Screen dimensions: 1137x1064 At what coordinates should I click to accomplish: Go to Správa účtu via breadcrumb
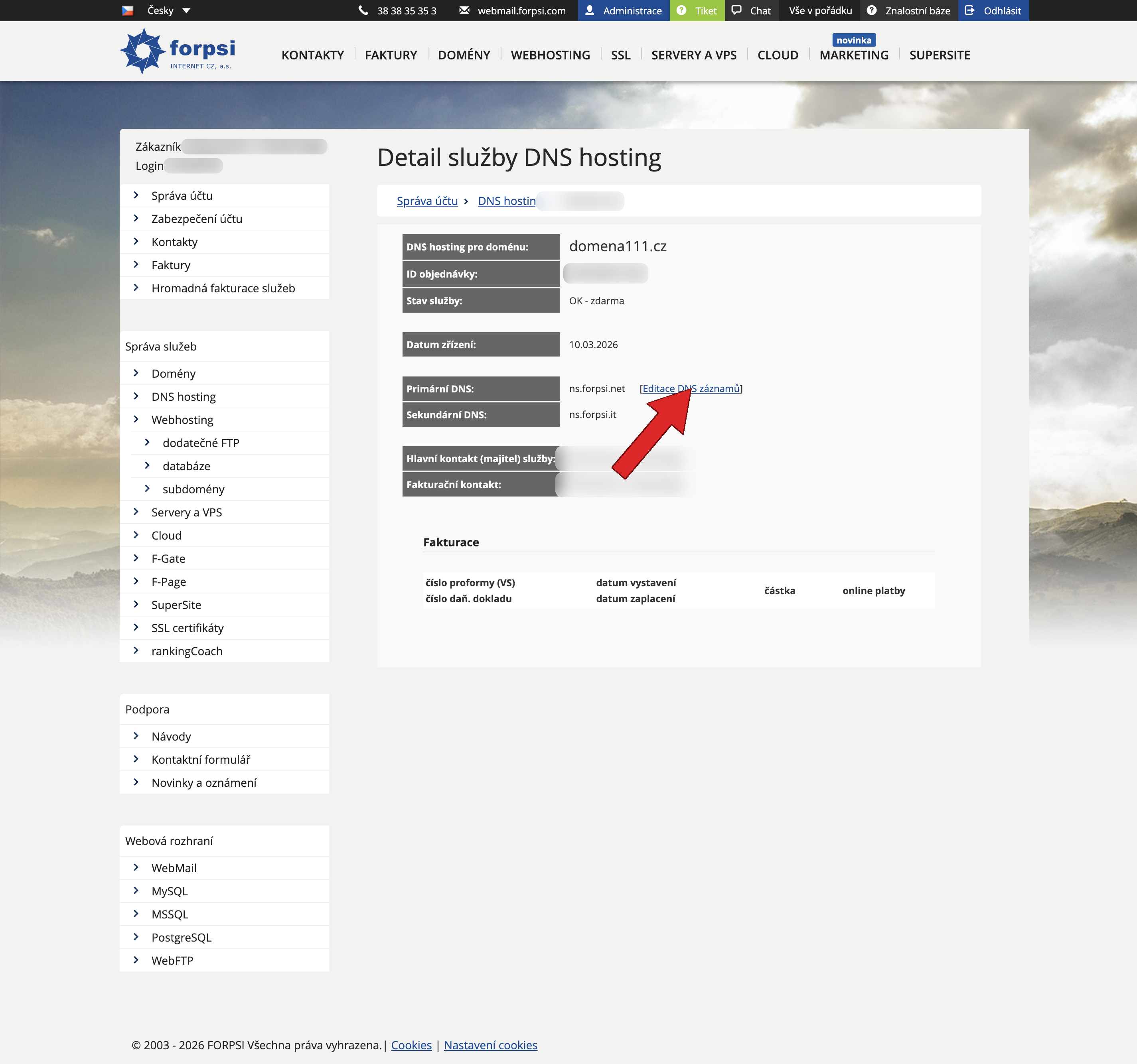[x=426, y=201]
